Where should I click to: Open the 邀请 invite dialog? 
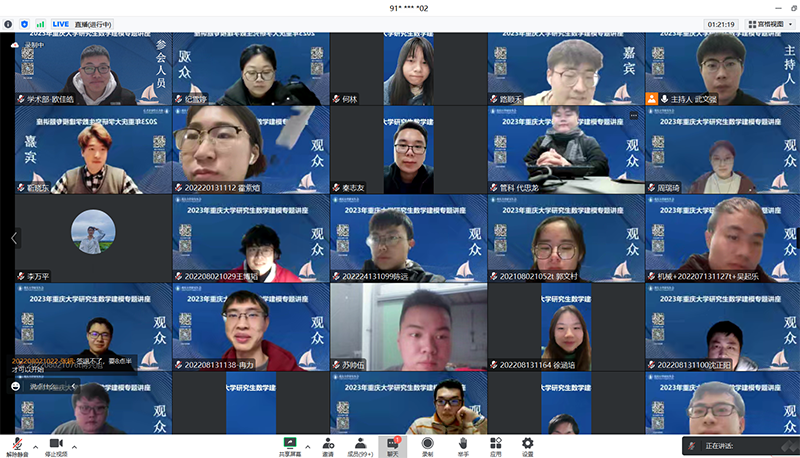tap(328, 447)
